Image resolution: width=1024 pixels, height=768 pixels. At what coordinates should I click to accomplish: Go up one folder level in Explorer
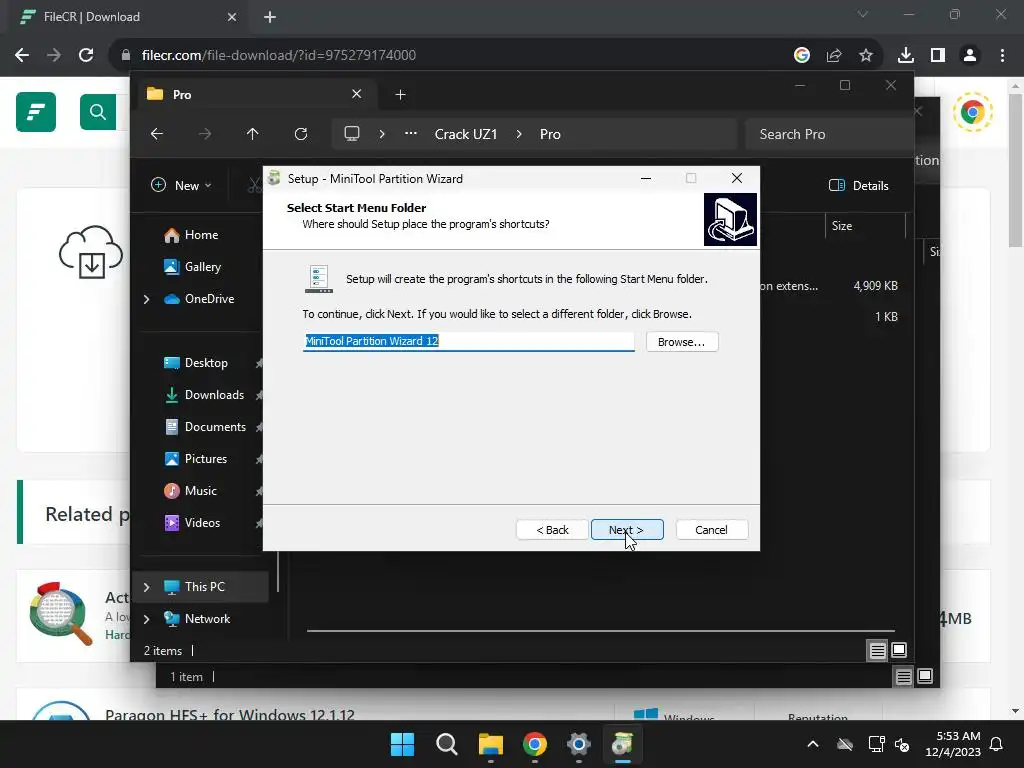tap(253, 134)
